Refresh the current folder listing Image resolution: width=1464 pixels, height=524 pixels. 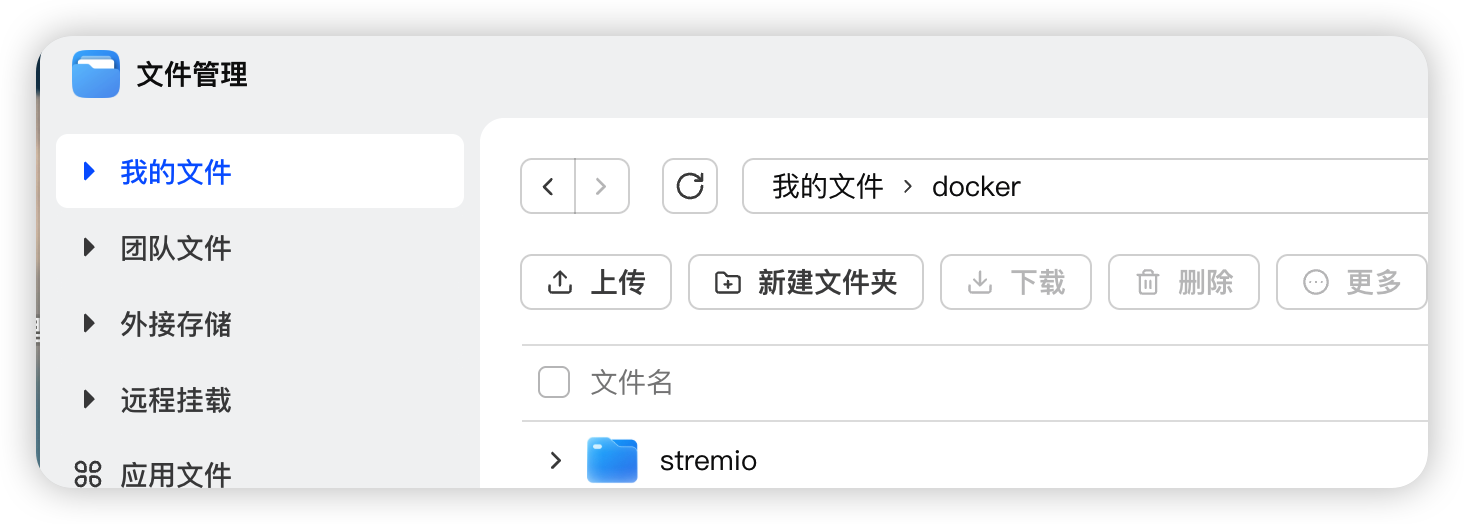click(x=690, y=186)
